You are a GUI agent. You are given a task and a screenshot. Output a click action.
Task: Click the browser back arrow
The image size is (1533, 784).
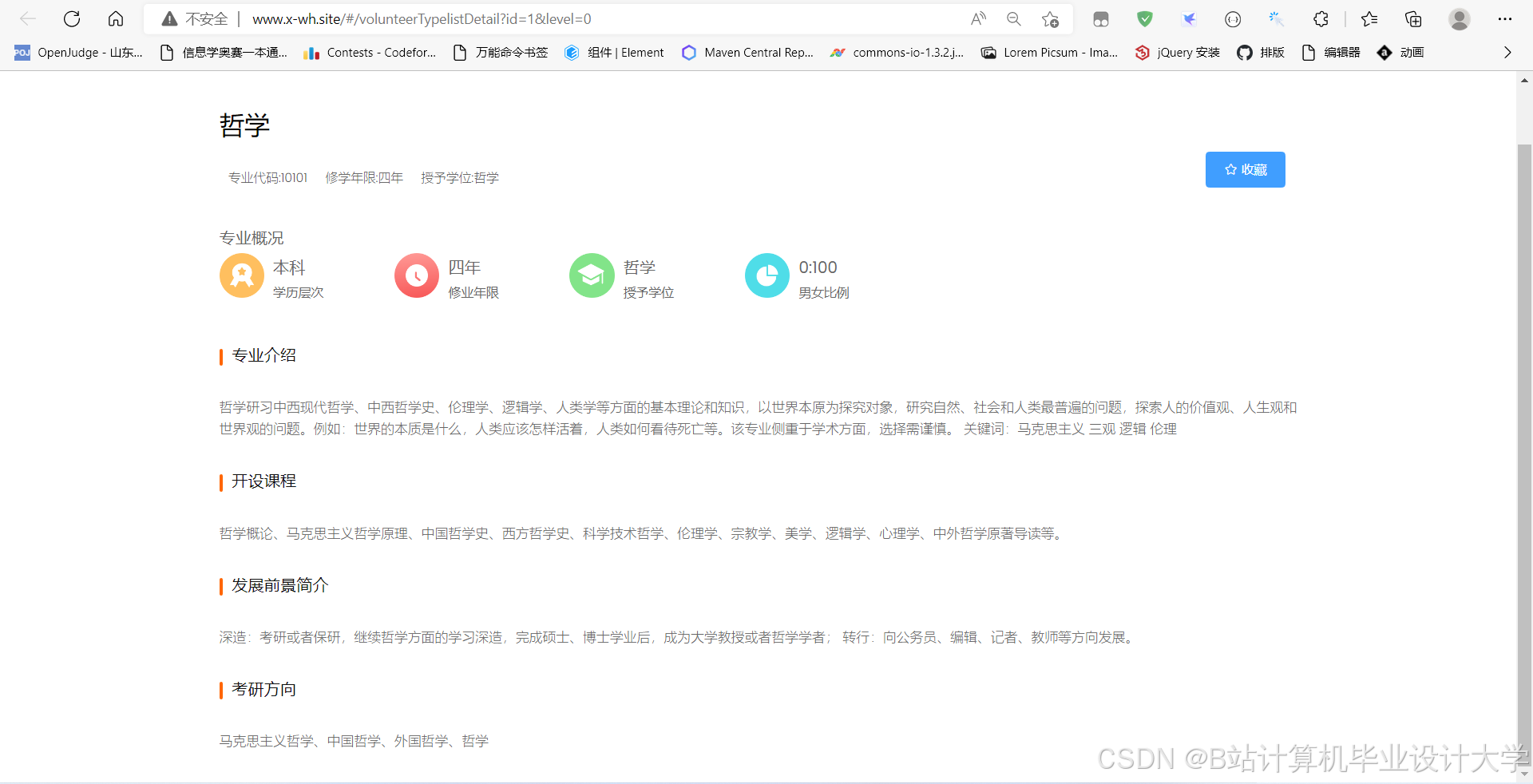[28, 19]
